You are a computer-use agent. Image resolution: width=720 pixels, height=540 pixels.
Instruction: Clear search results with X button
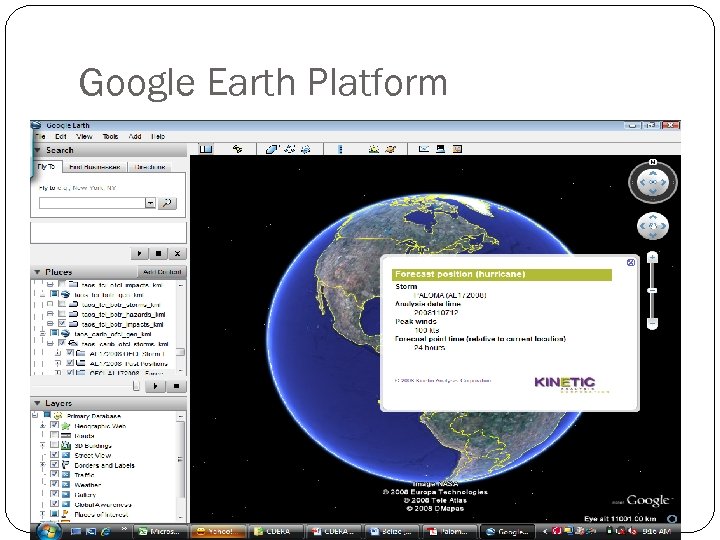click(177, 253)
